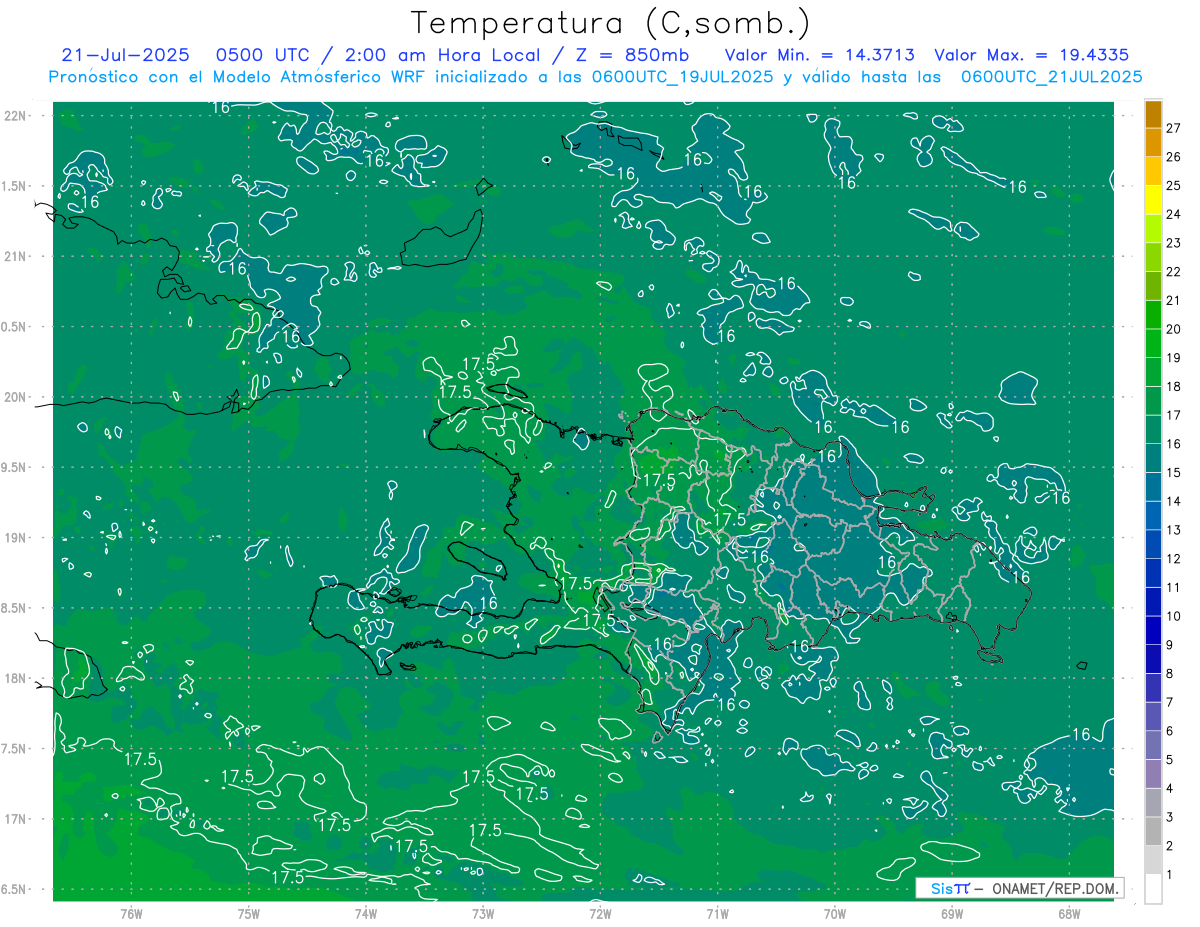This screenshot has height=927, width=1200.
Task: Click the '1.5N' latitude axis label
Action: coord(16,186)
